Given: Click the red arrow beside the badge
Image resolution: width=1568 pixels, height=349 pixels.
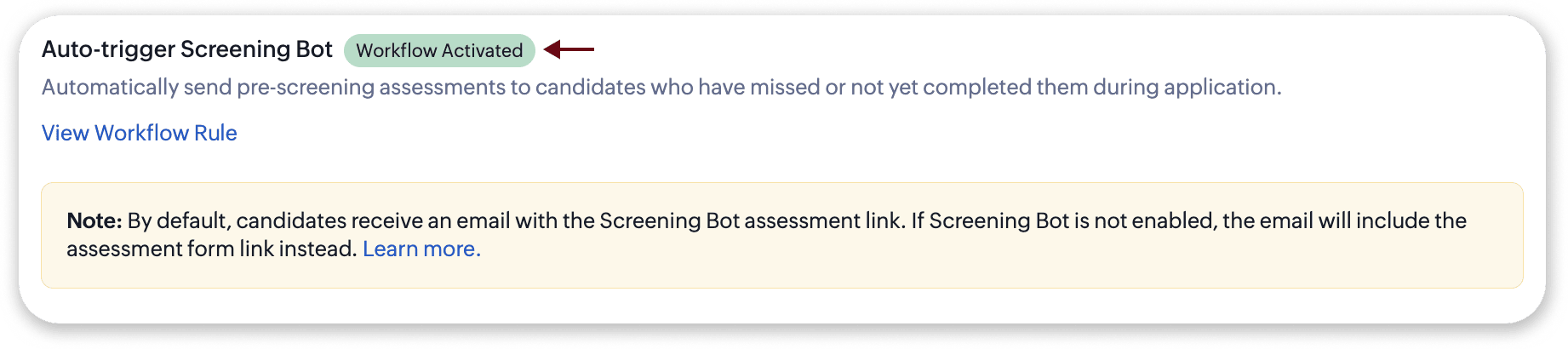Looking at the screenshot, I should click(569, 50).
